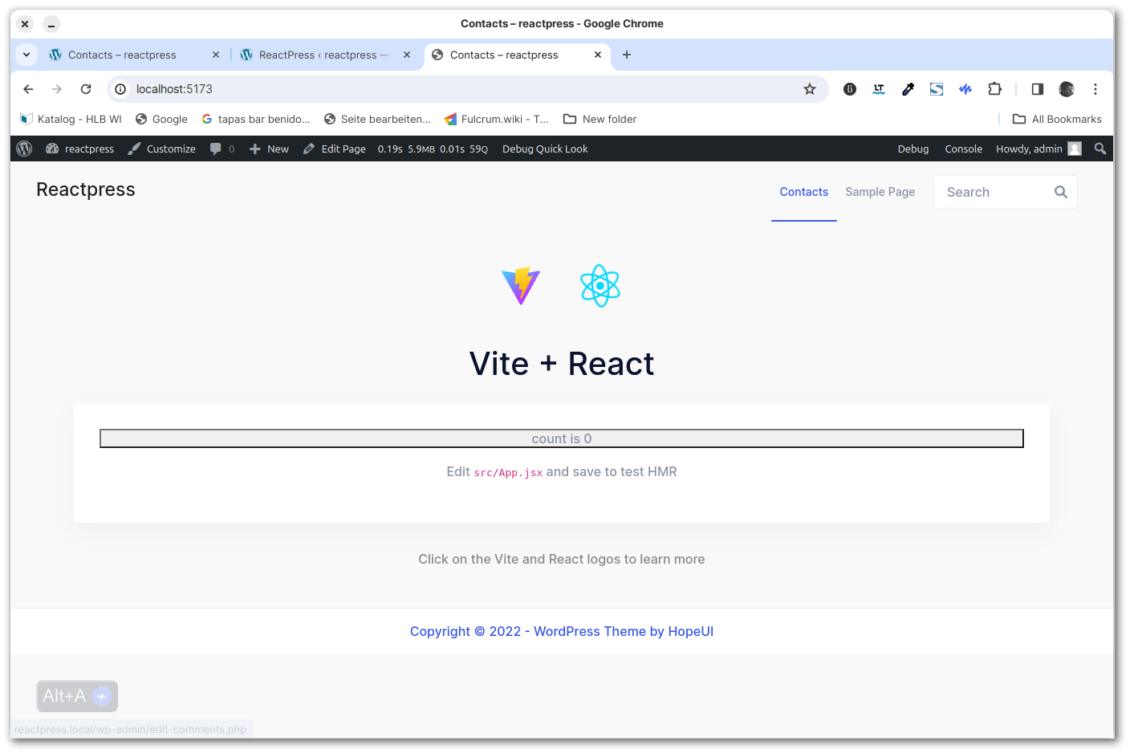Click the admin user avatar

coord(1075,148)
